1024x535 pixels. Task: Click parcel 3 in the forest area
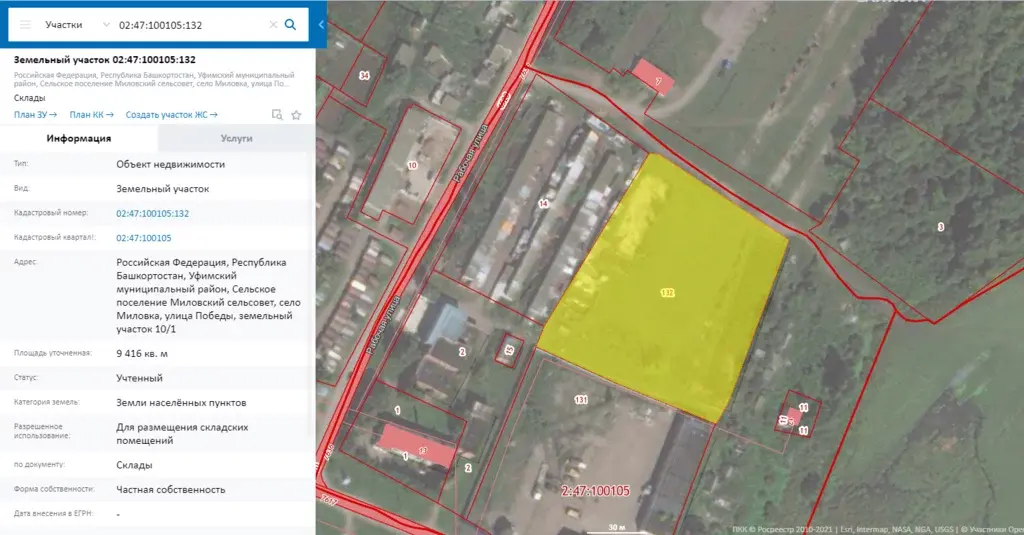[940, 228]
